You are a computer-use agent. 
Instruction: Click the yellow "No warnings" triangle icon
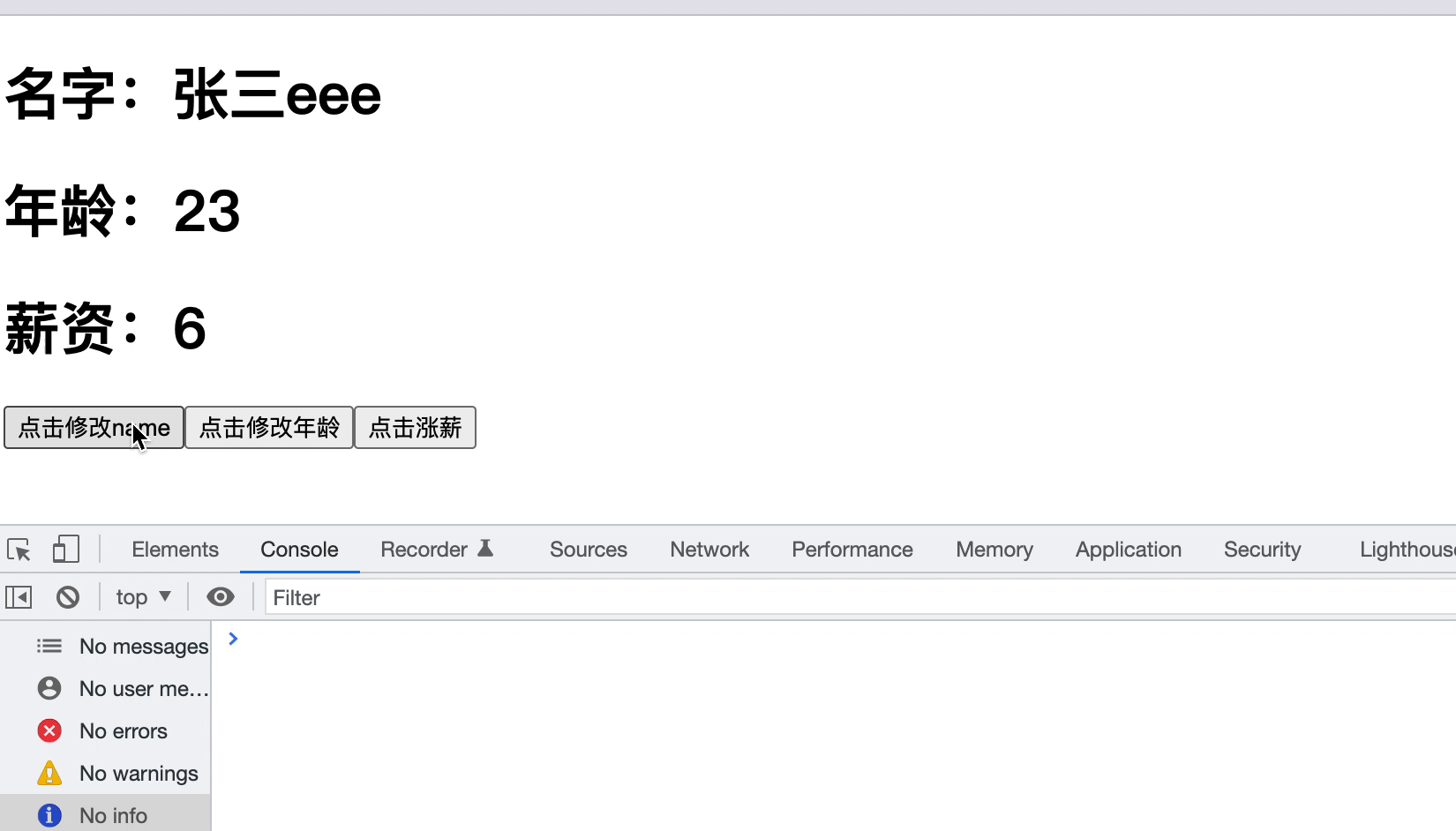[49, 773]
